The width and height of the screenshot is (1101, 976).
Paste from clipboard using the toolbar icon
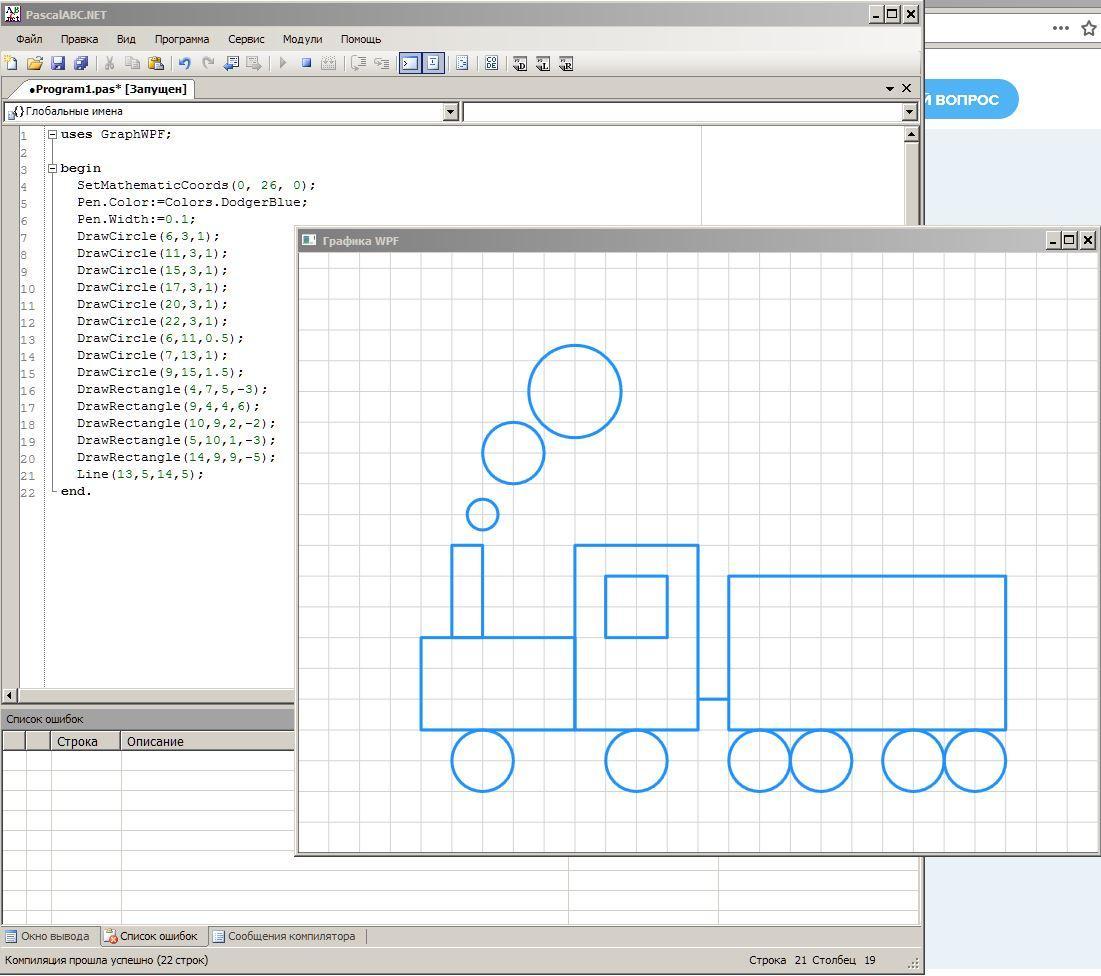[156, 63]
